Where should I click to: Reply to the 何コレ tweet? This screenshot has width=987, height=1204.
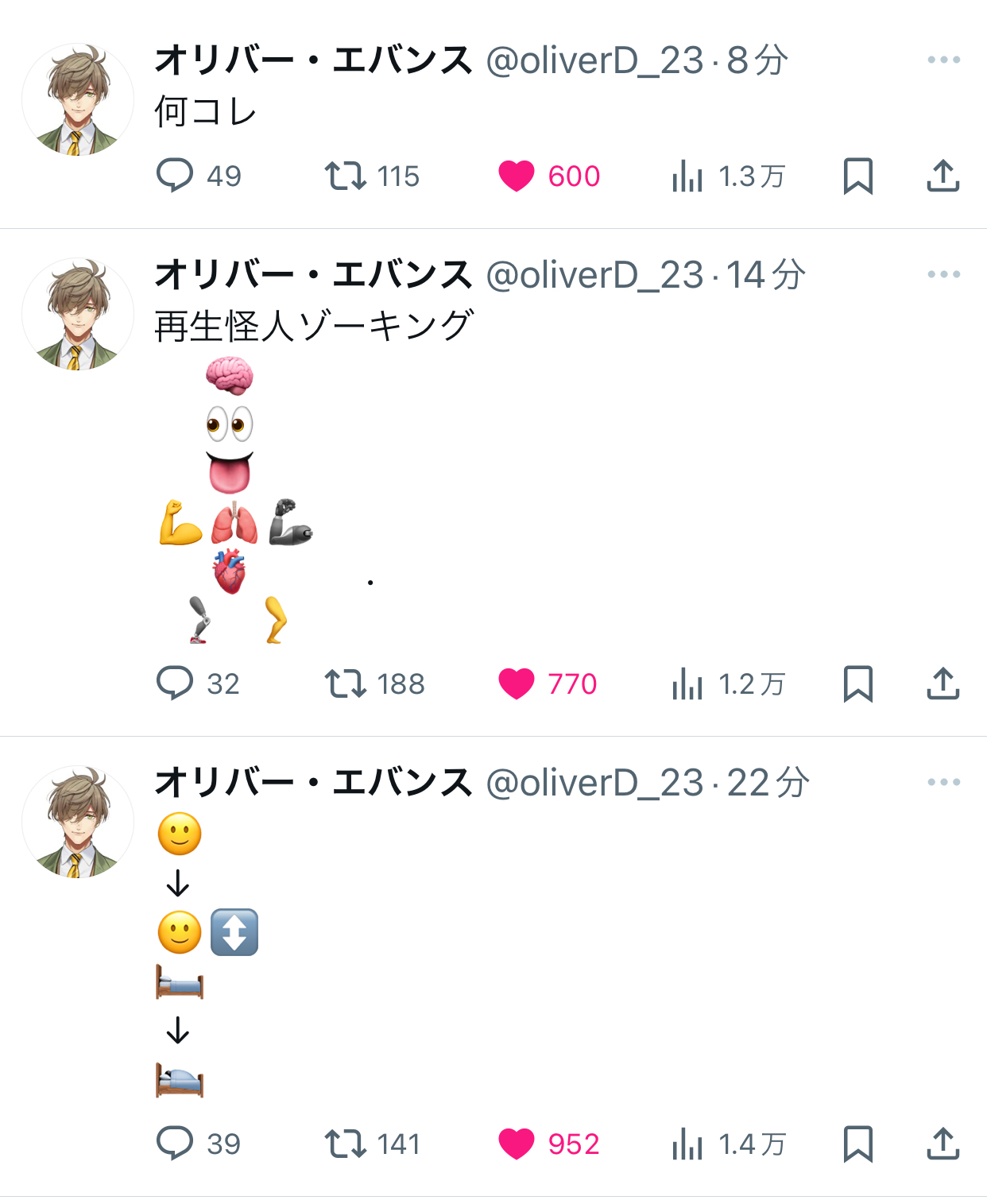175,176
